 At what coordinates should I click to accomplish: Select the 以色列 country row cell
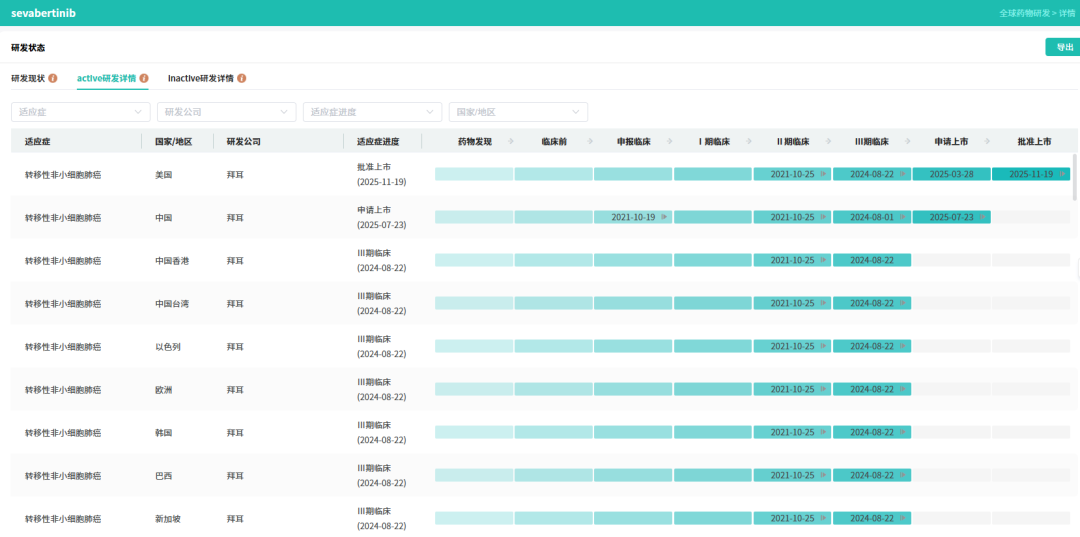coord(164,347)
